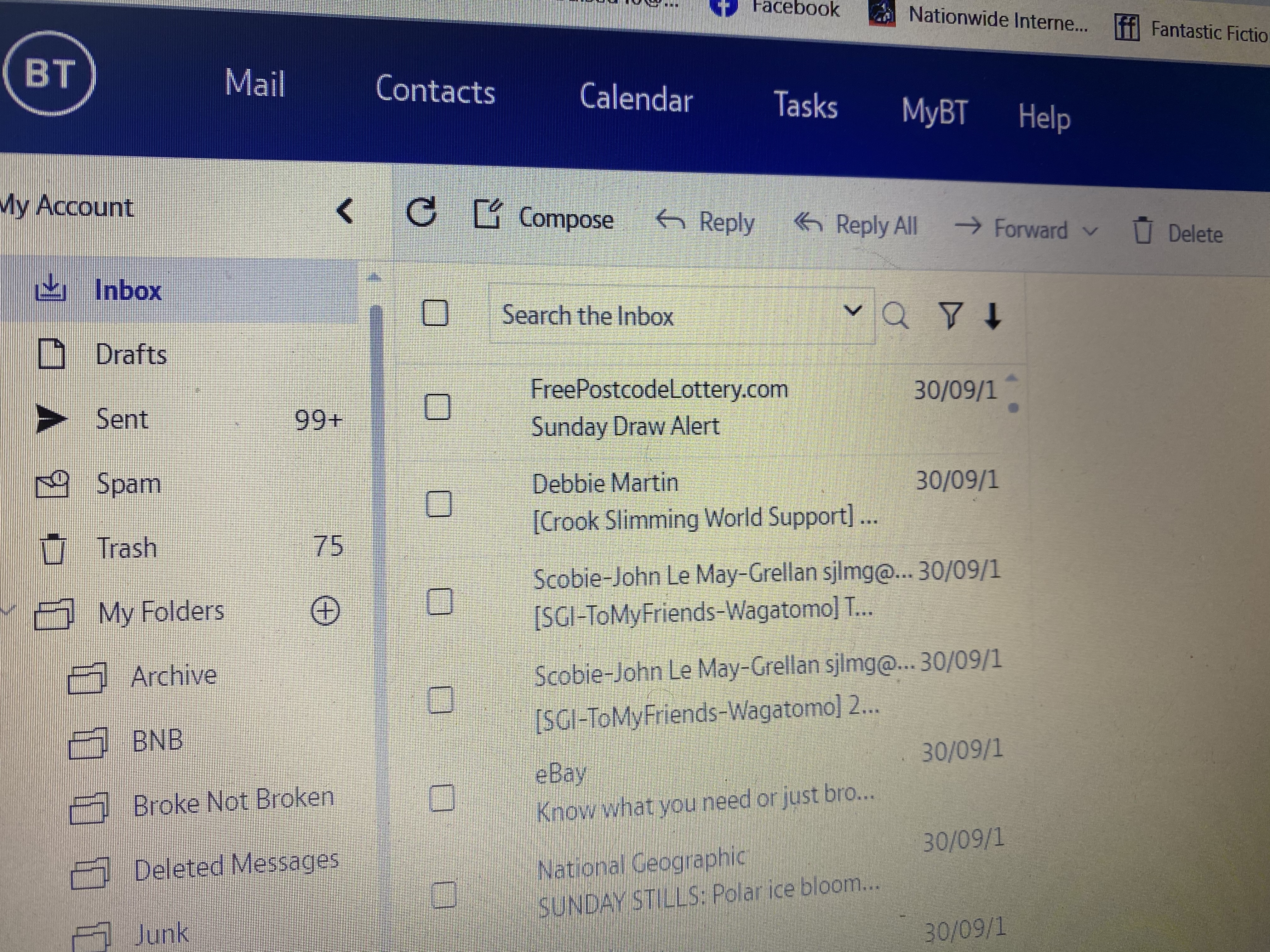Click the My Account heading
This screenshot has height=952, width=1270.
click(66, 206)
